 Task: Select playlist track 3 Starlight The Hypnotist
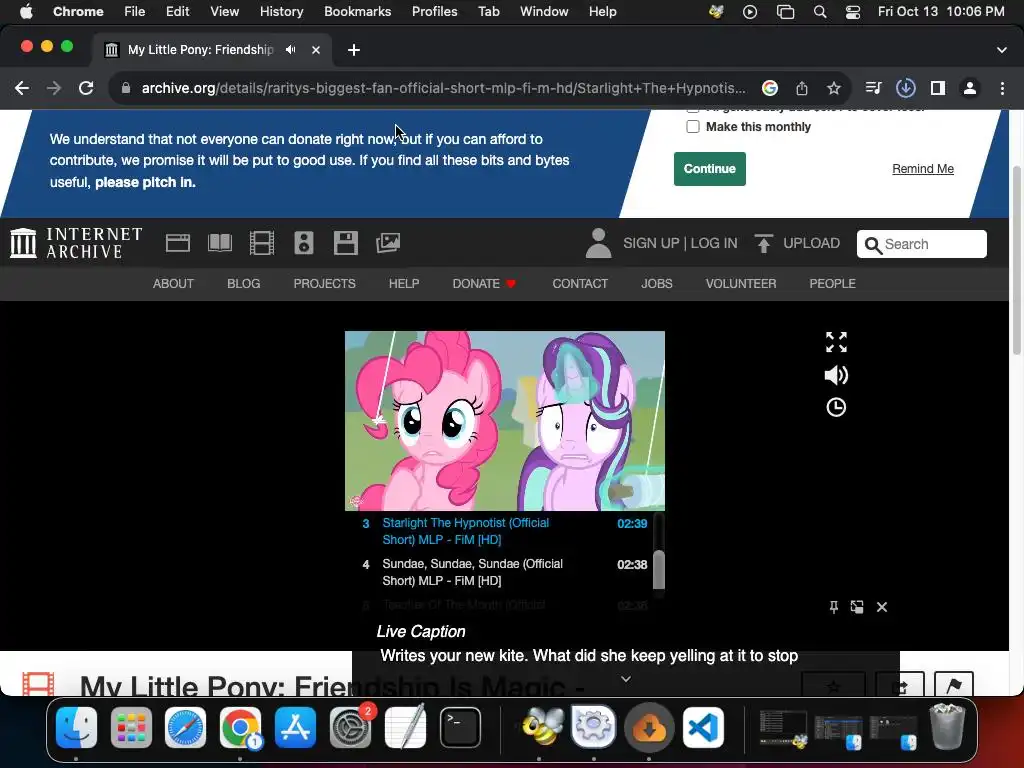click(504, 531)
